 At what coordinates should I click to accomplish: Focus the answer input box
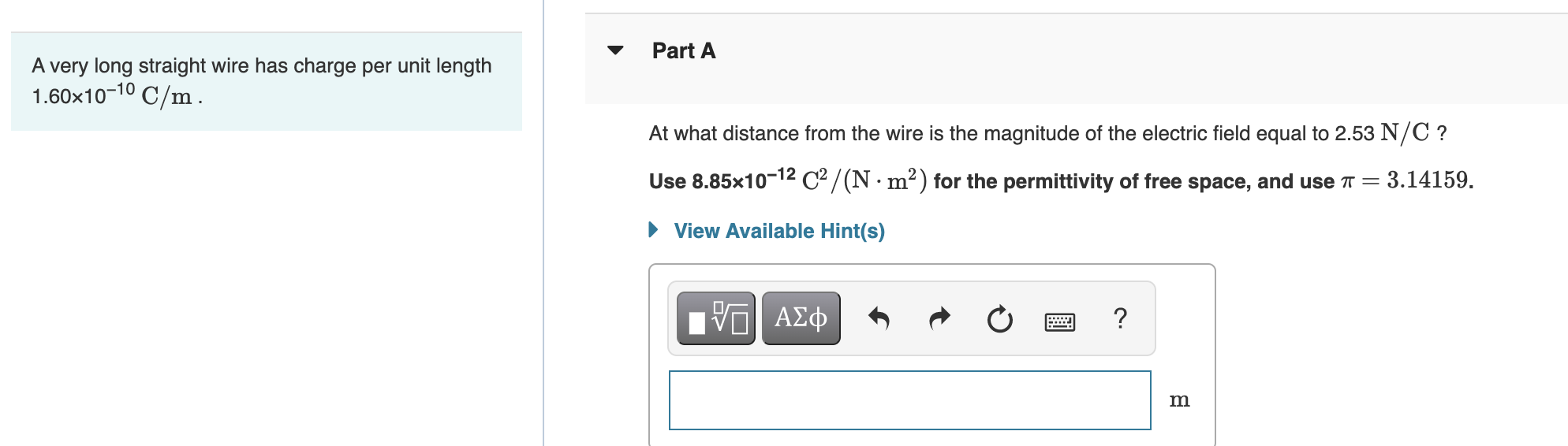[x=909, y=400]
